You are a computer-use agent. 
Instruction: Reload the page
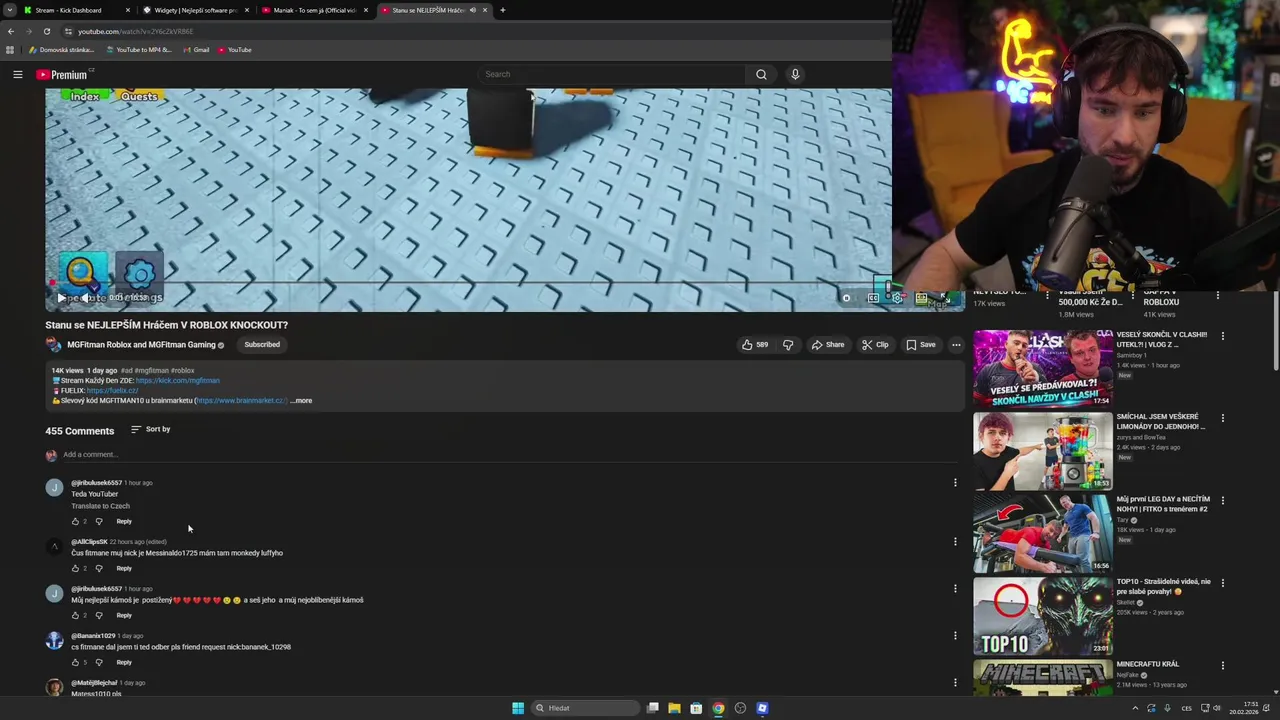click(46, 31)
